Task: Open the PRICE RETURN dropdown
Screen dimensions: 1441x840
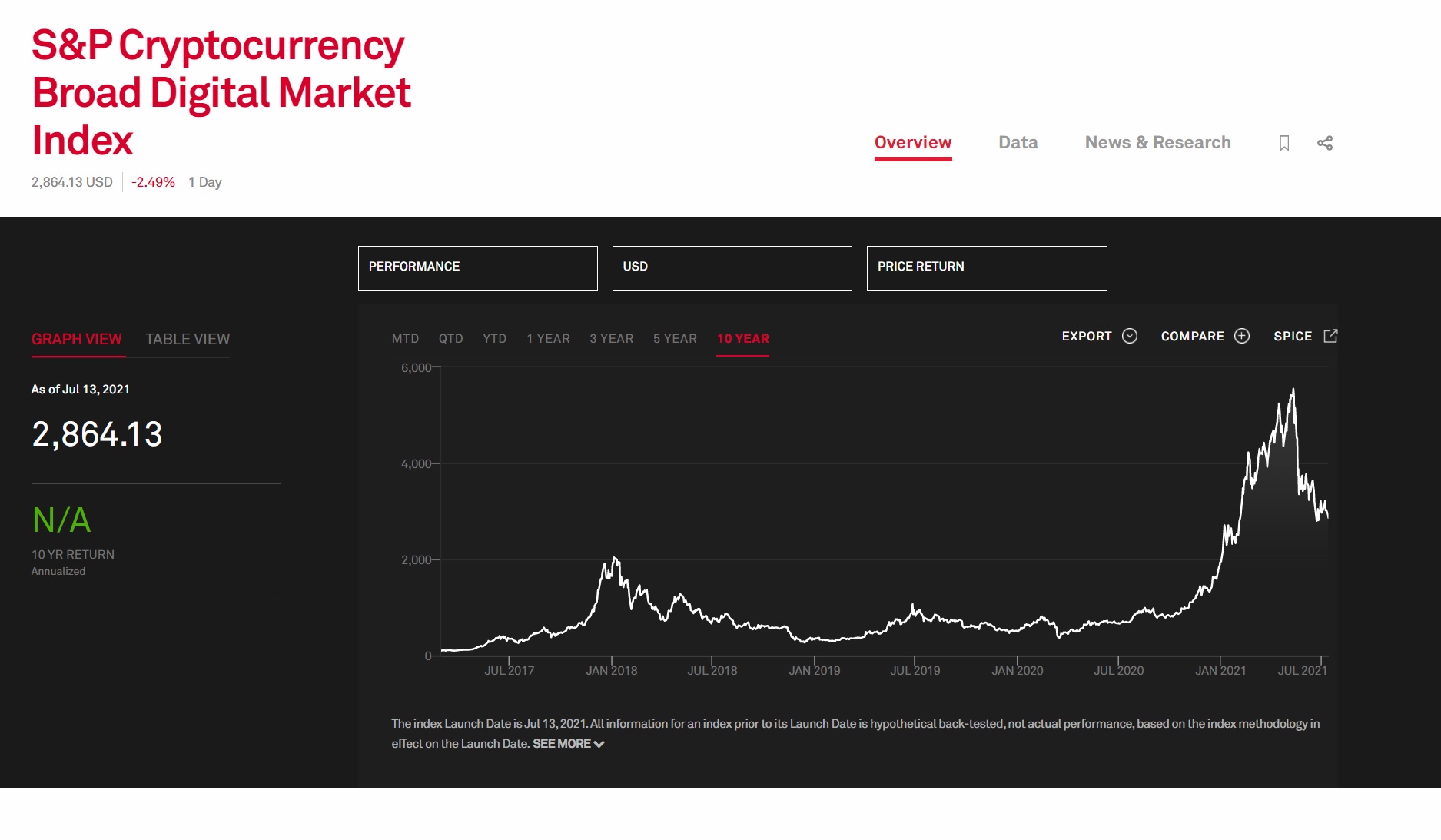Action: click(x=987, y=268)
